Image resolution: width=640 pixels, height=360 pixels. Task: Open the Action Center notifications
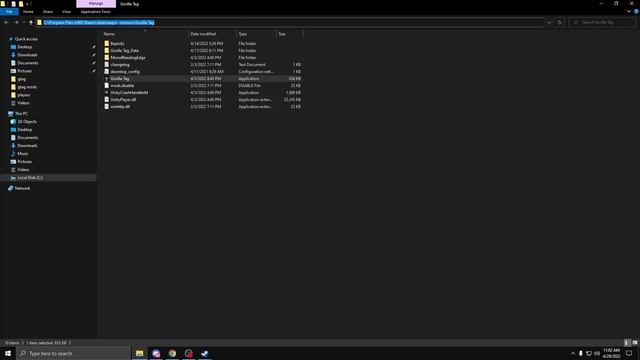629,353
